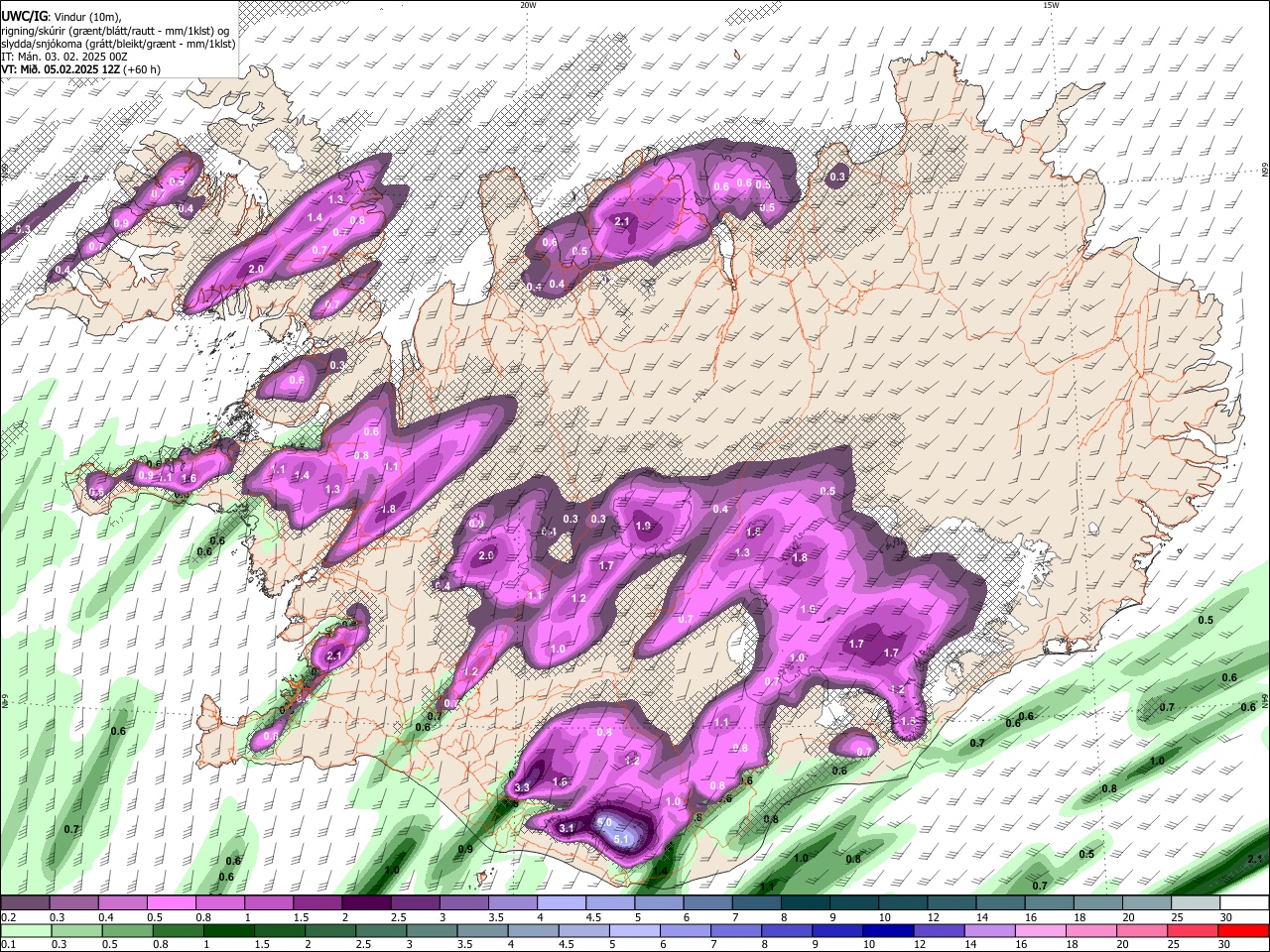1270x952 pixels.
Task: Select snow scale swatch between 5 and 6
Action: [659, 903]
